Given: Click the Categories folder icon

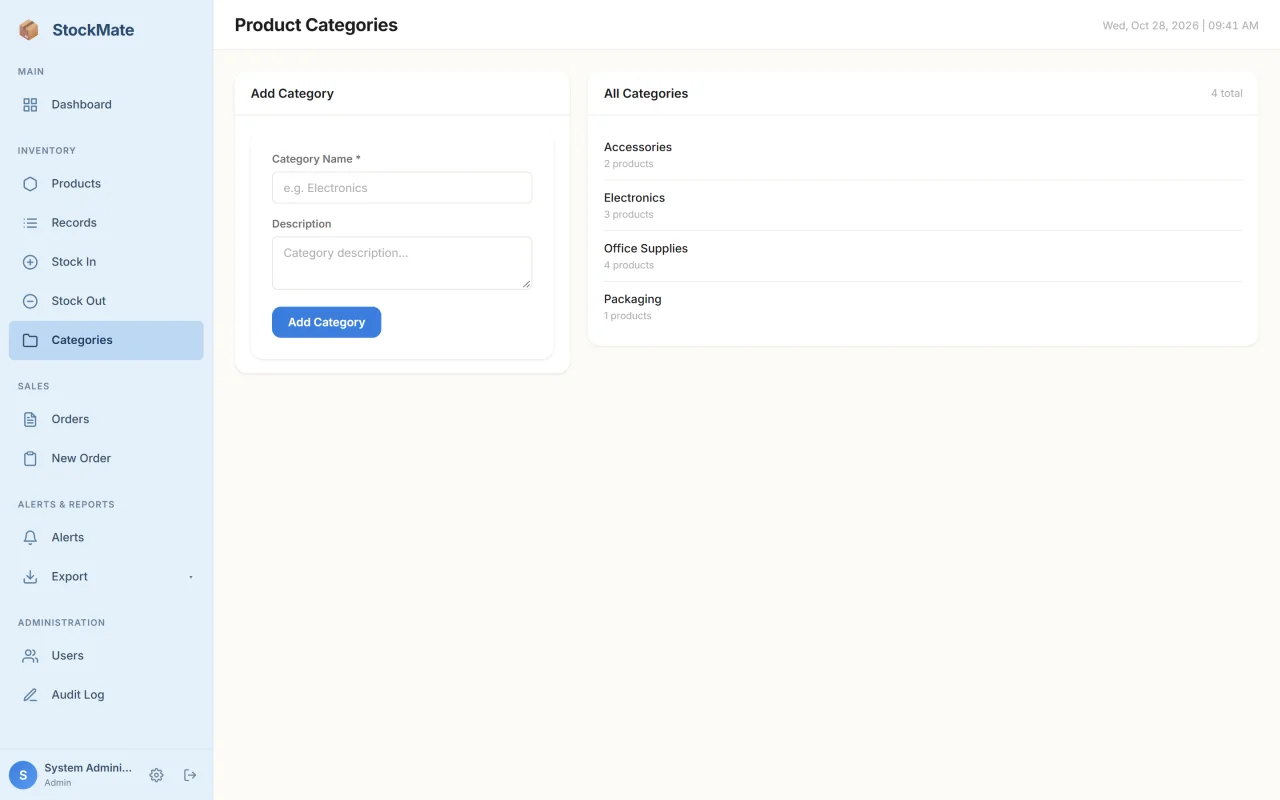Looking at the screenshot, I should (x=30, y=340).
